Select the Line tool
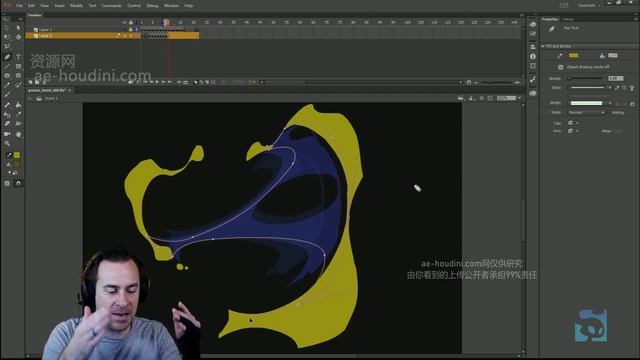640x360 pixels. point(7,66)
